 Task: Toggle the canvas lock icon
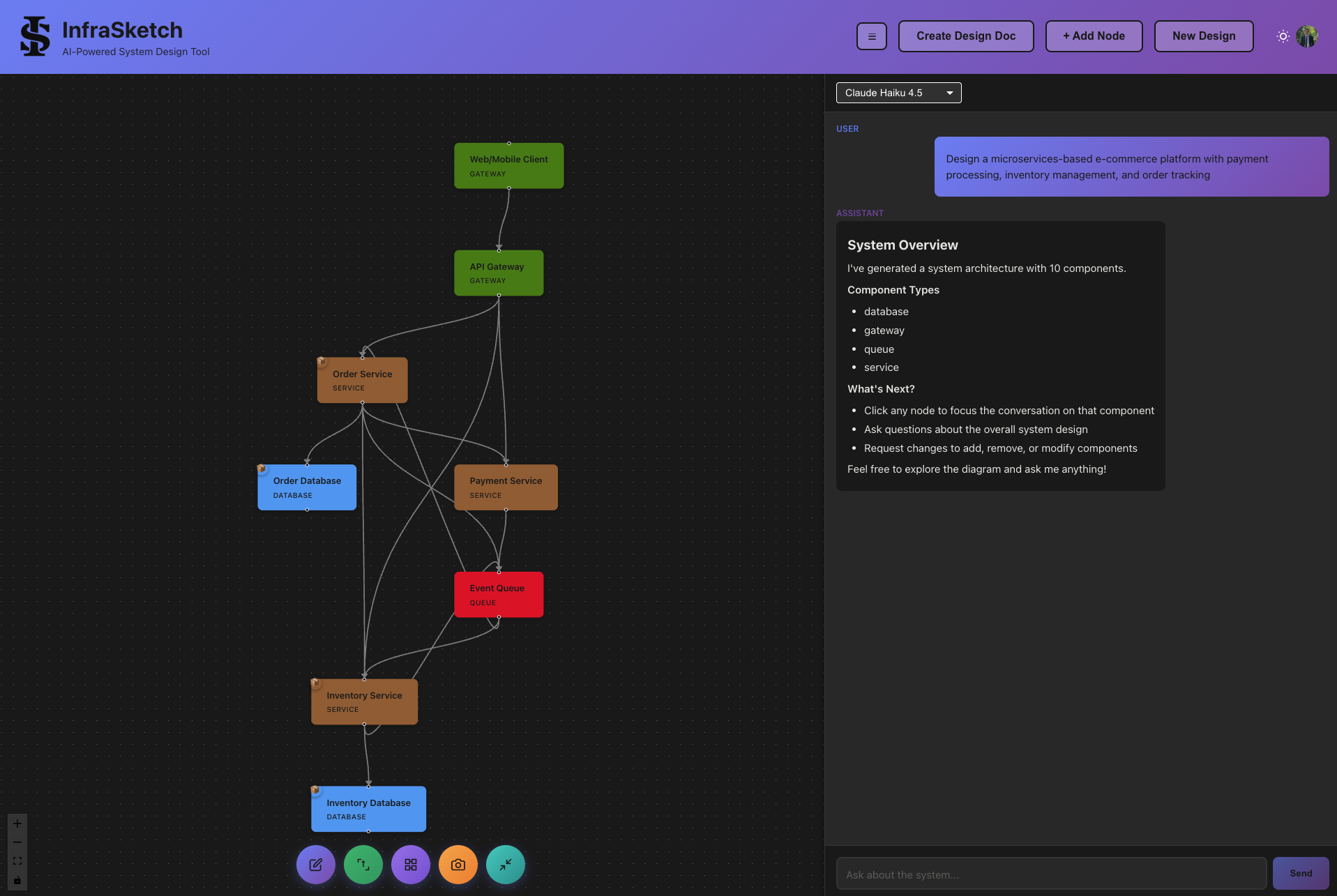(17, 880)
